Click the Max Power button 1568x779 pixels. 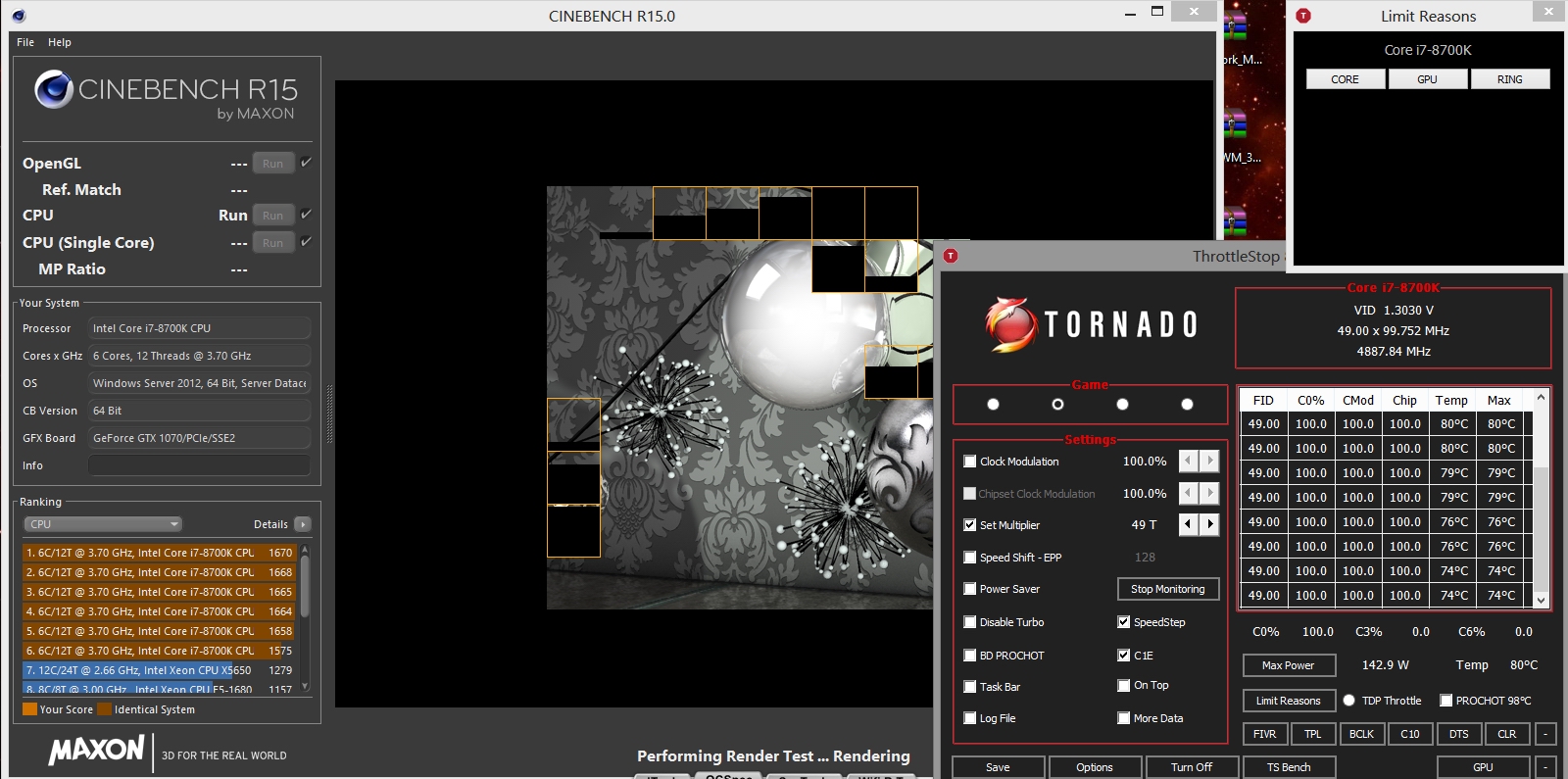[1289, 665]
